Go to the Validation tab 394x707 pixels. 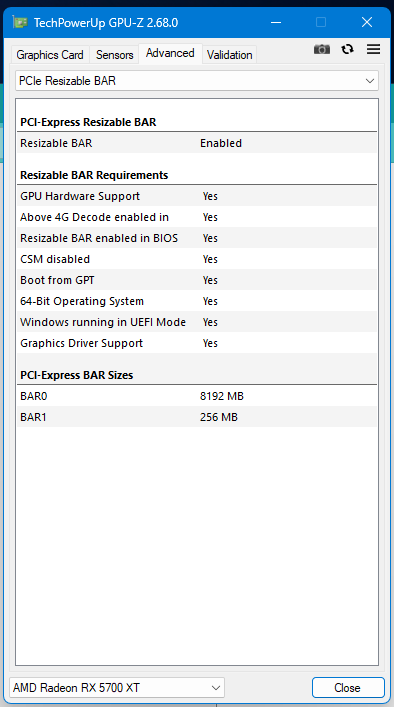(x=229, y=55)
